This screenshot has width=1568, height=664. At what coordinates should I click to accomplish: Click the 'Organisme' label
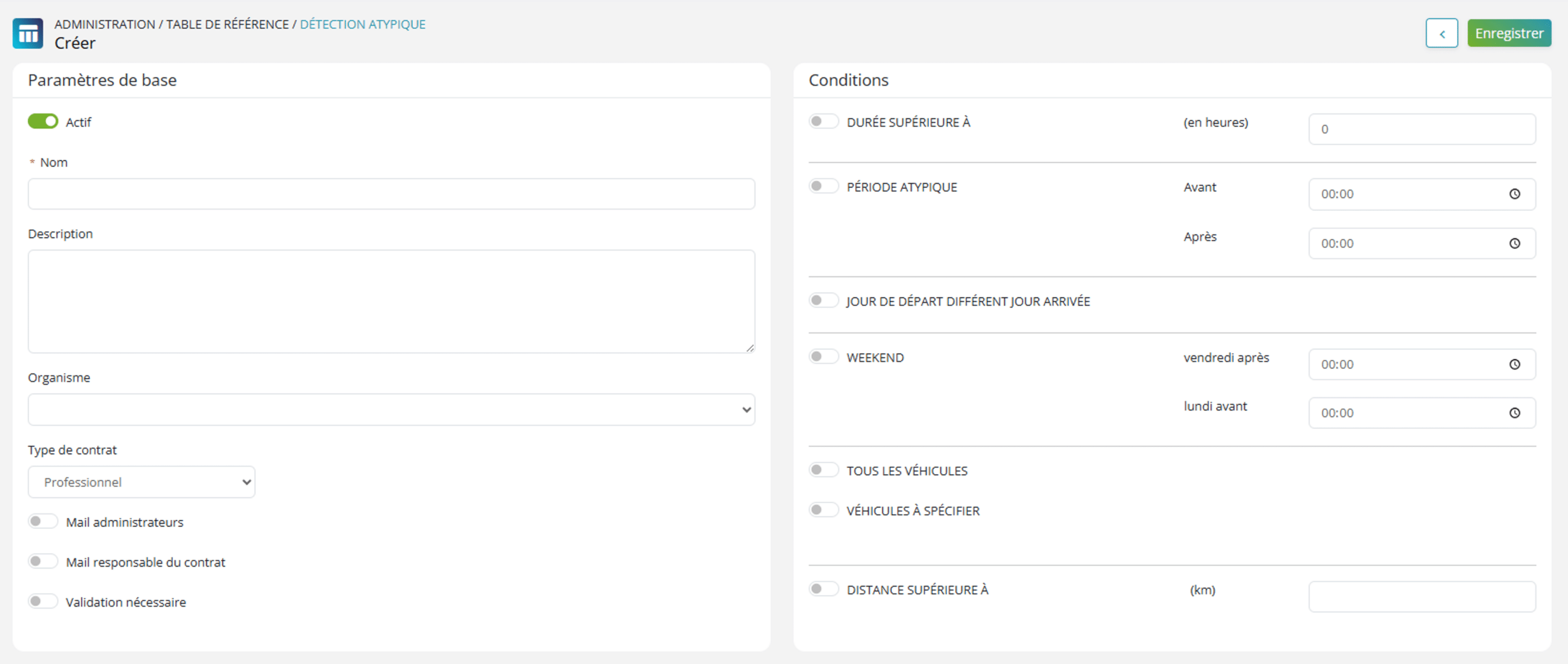(59, 377)
